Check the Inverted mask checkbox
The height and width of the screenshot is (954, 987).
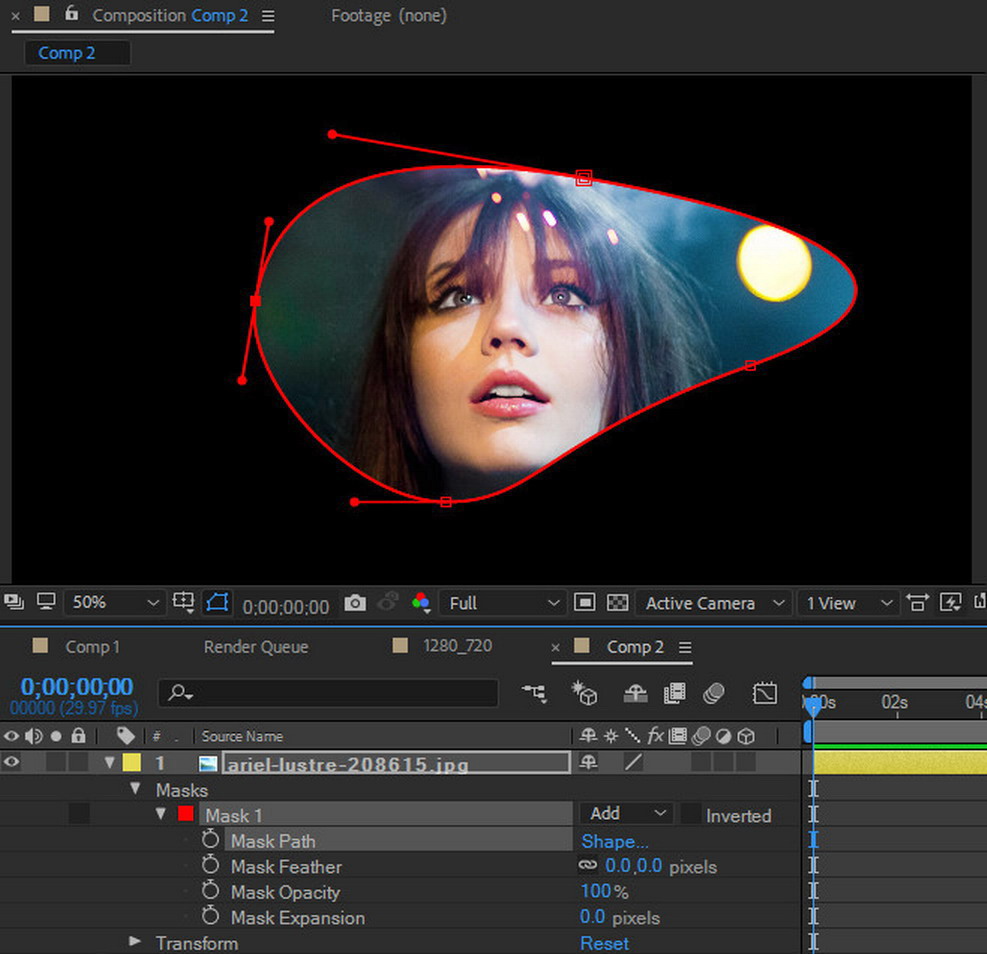691,815
